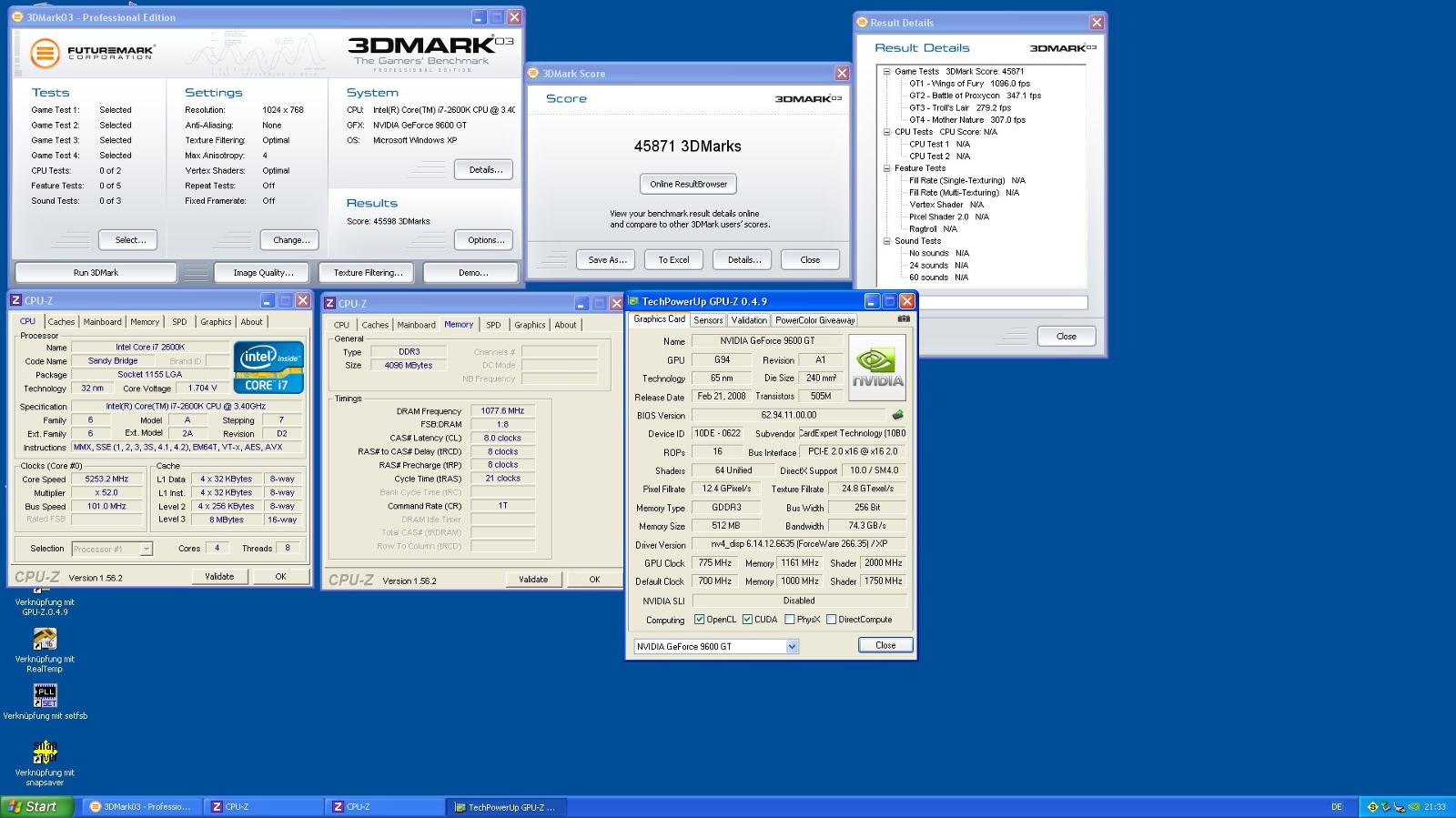Click Close button at bottom of GPU-Z
This screenshot has width=1456, height=818.
(x=885, y=645)
